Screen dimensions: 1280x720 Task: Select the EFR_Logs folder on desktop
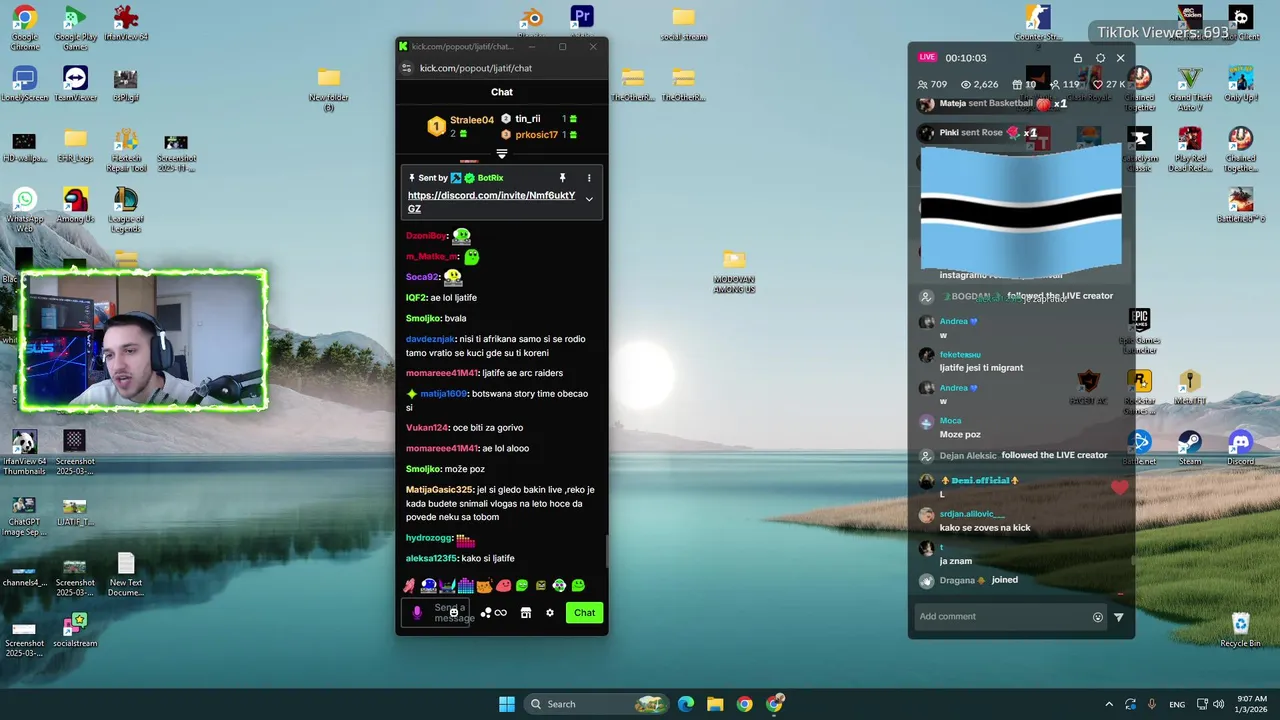[x=75, y=144]
